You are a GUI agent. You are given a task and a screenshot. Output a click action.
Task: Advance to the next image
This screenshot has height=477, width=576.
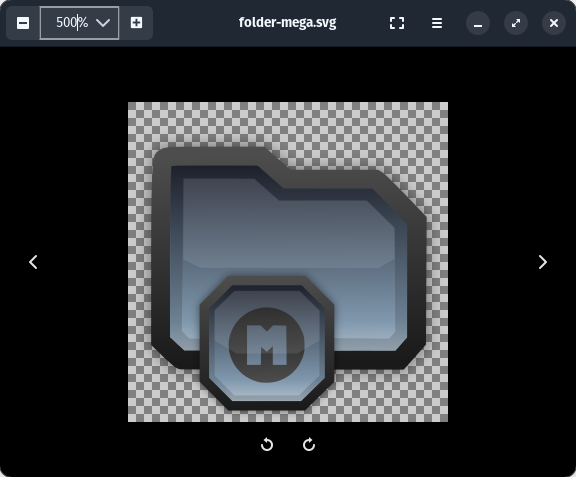pos(543,262)
